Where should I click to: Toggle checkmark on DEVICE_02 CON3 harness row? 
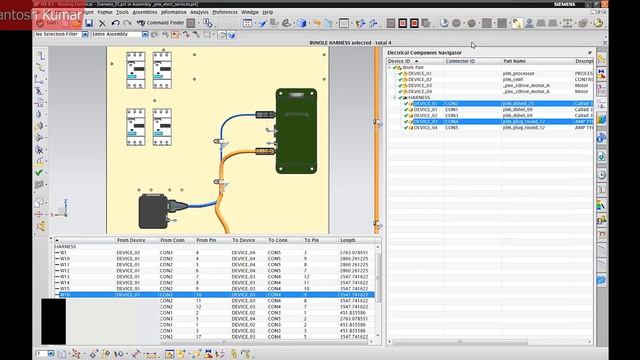[406, 116]
